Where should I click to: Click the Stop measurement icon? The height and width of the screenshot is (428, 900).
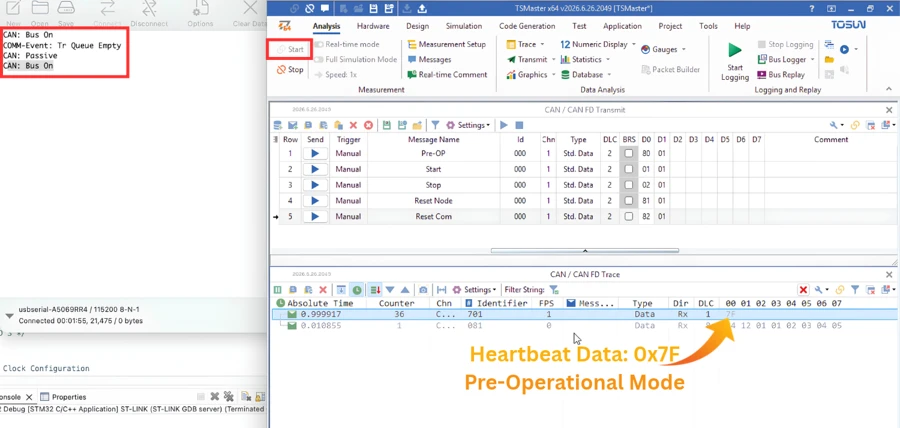point(281,70)
